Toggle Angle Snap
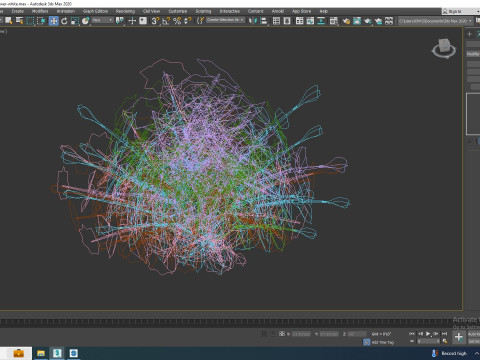The width and height of the screenshot is (480, 360). [x=166, y=21]
